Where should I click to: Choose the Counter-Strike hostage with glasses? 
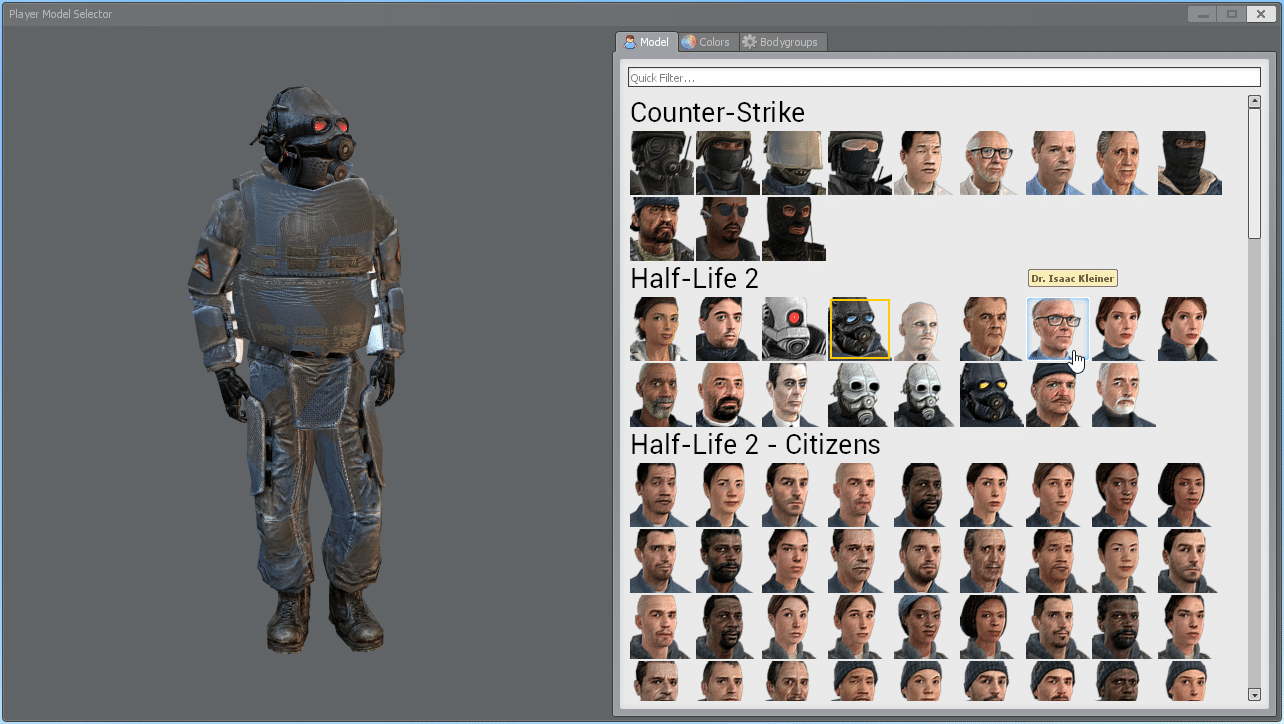point(992,163)
